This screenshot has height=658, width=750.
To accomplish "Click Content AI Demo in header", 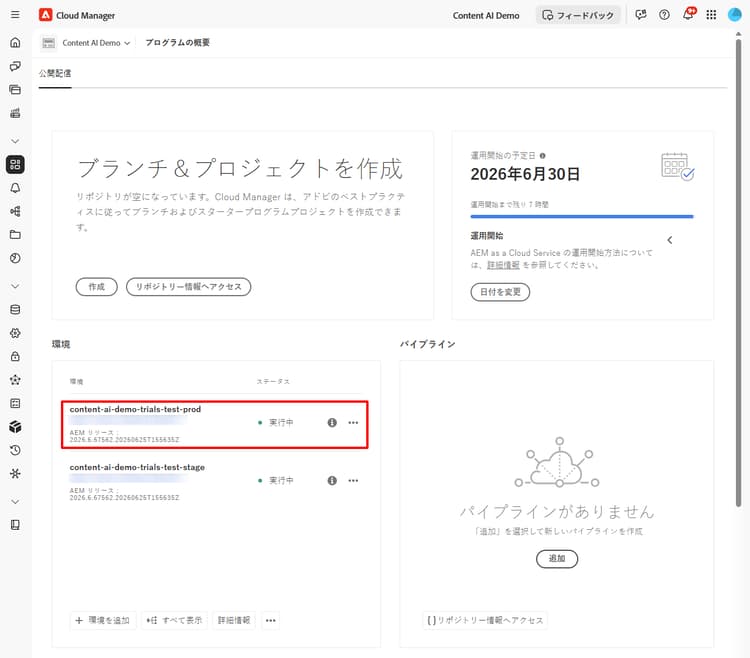I will [486, 15].
